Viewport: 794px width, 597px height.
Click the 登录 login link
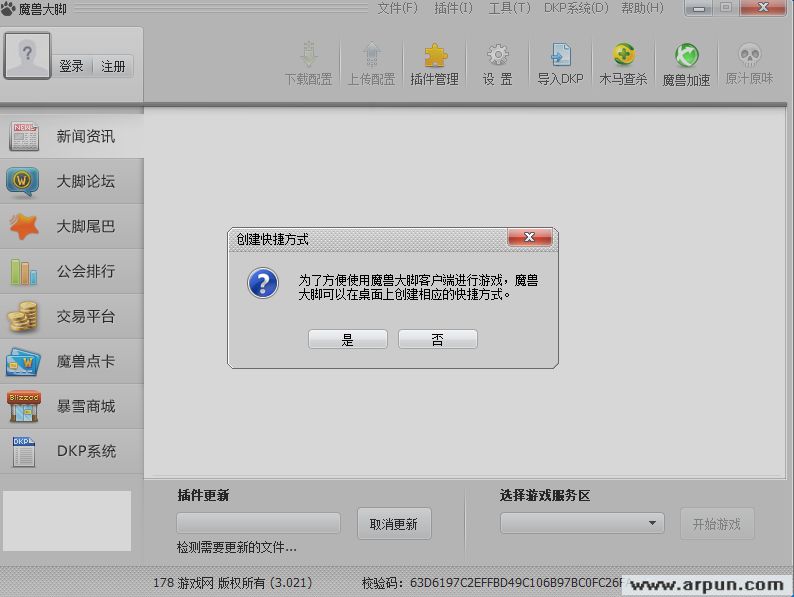(71, 66)
